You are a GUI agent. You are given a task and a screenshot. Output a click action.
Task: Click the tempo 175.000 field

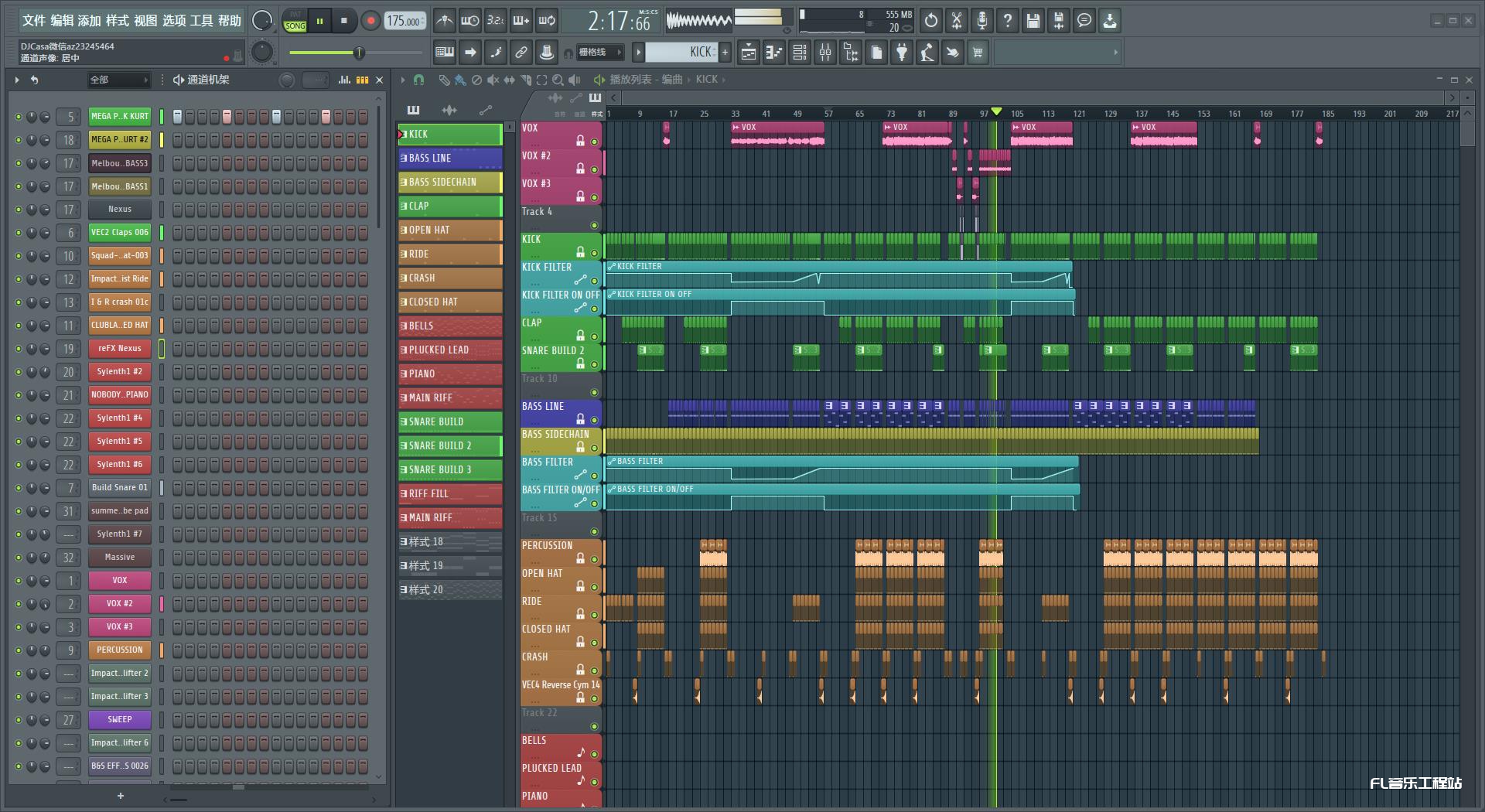(405, 21)
